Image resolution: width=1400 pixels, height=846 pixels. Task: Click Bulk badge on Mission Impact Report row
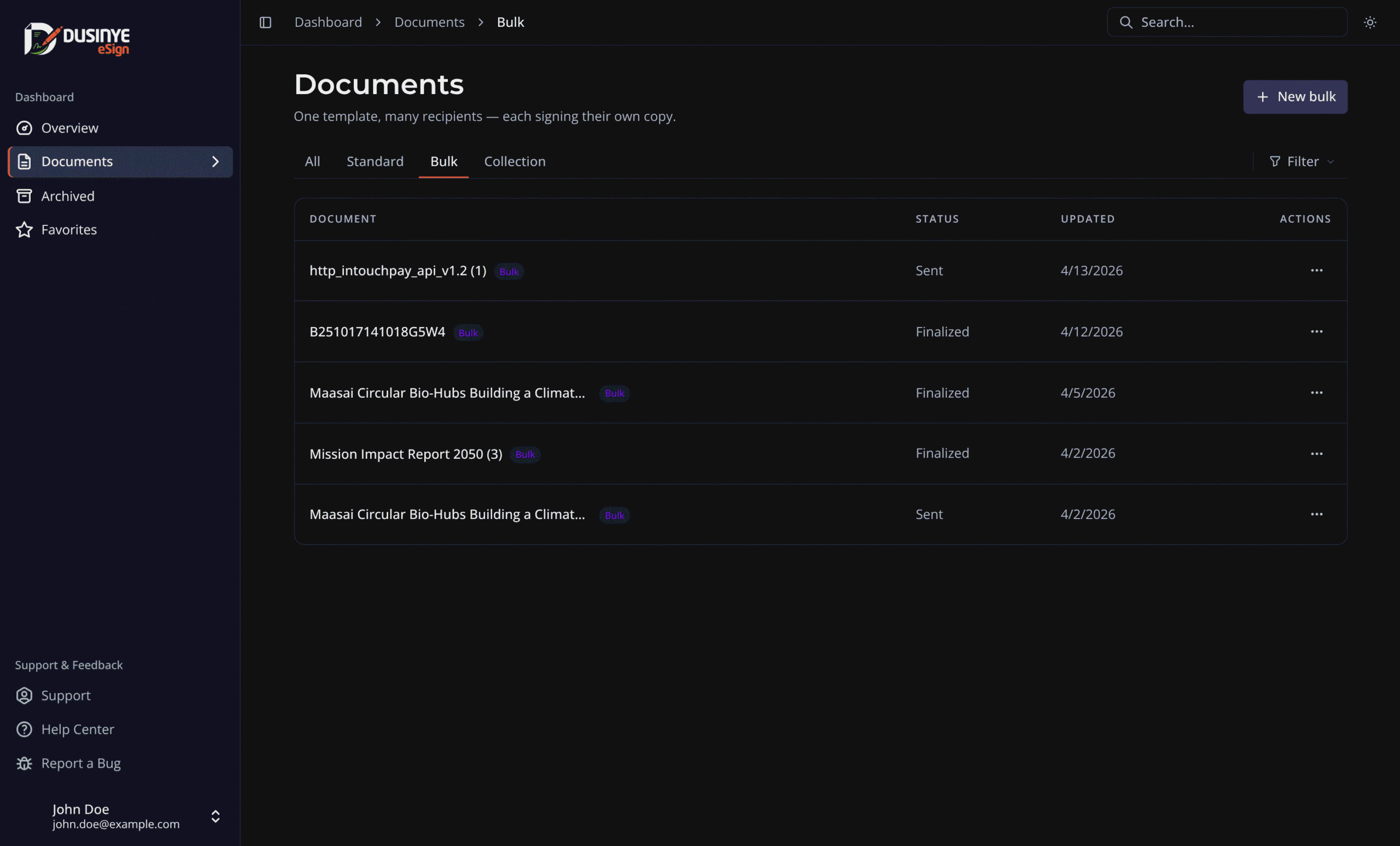(x=525, y=454)
